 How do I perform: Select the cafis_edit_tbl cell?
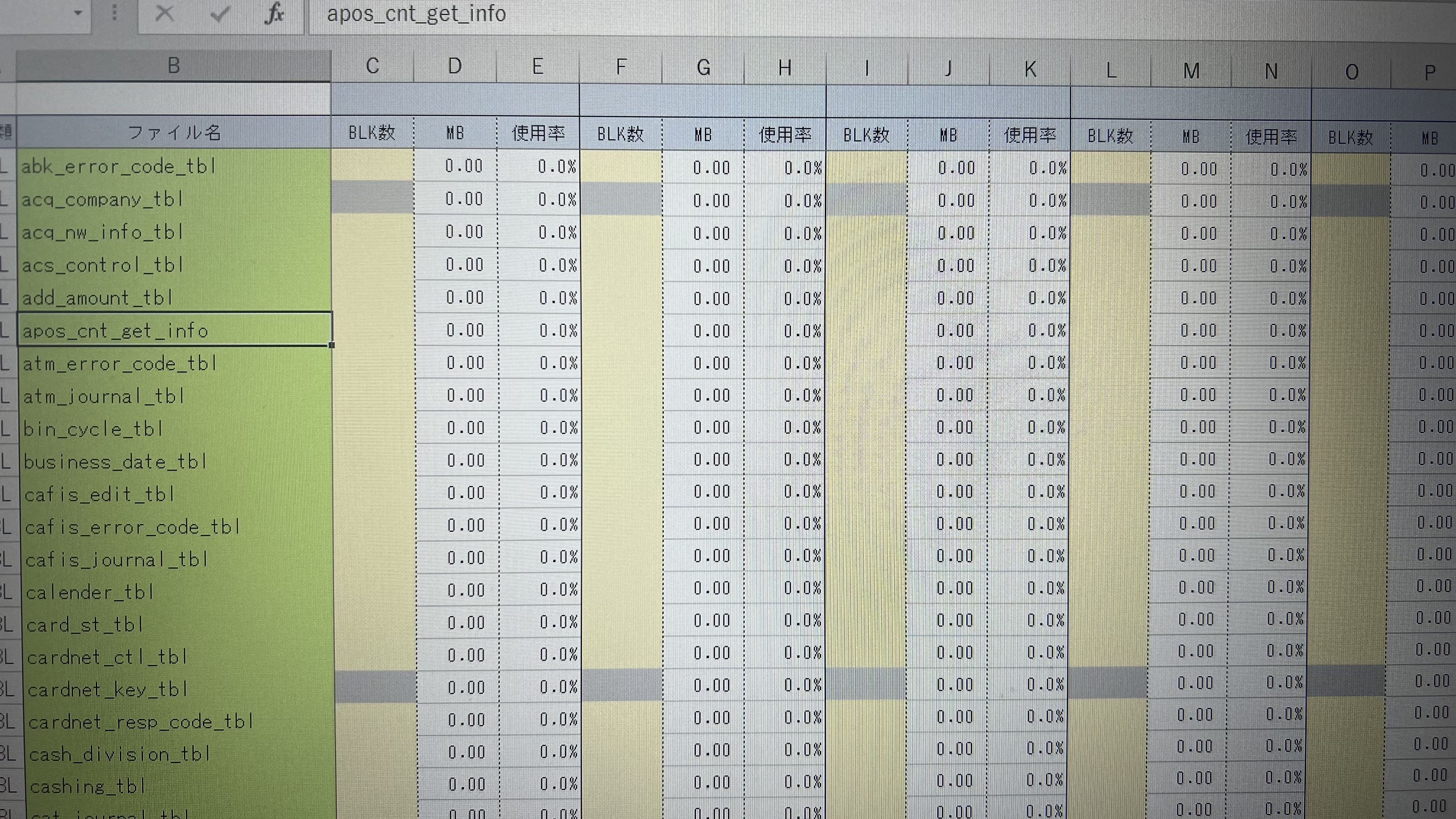pos(177,494)
